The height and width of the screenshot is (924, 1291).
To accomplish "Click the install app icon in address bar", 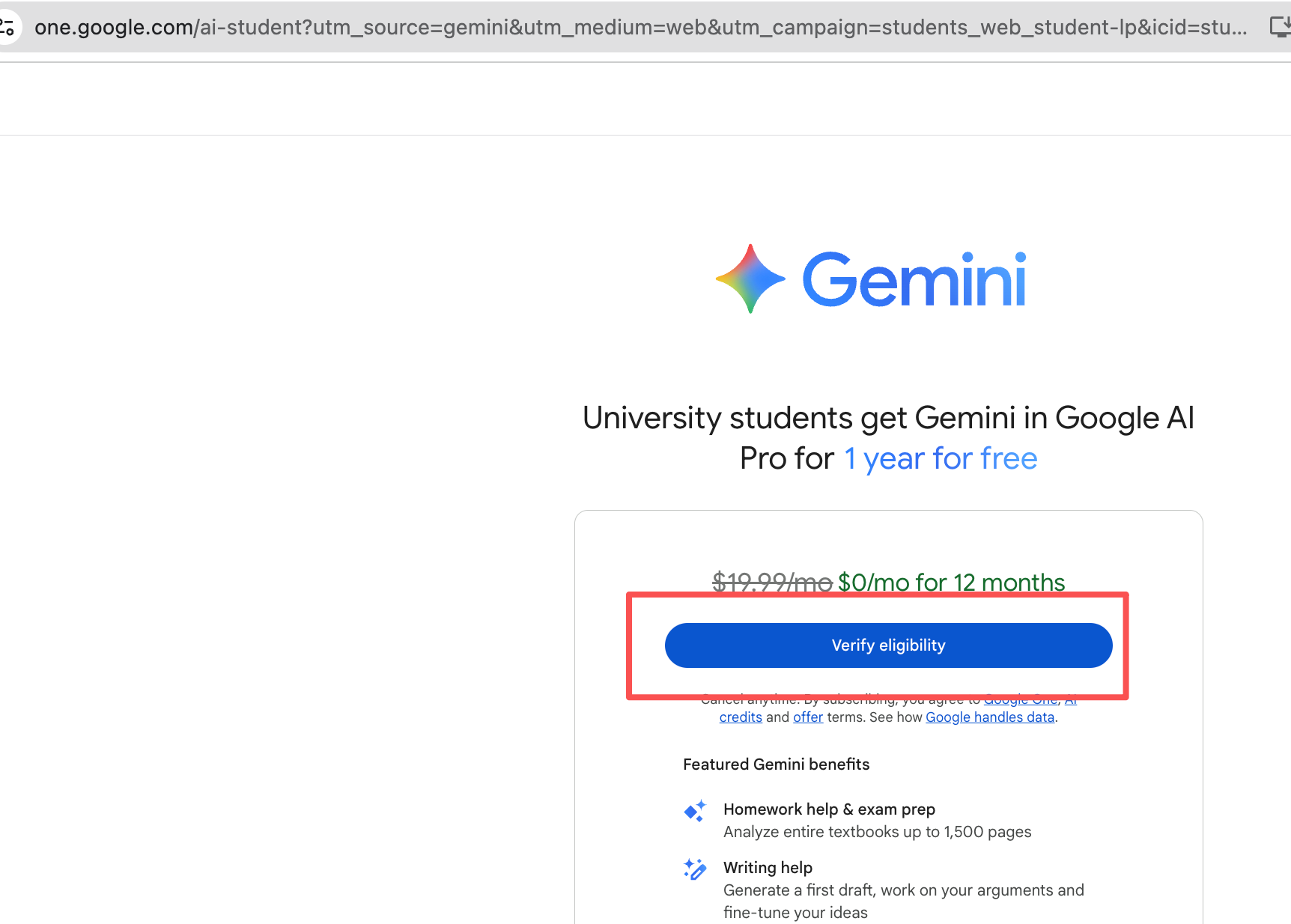I will coord(1281,28).
